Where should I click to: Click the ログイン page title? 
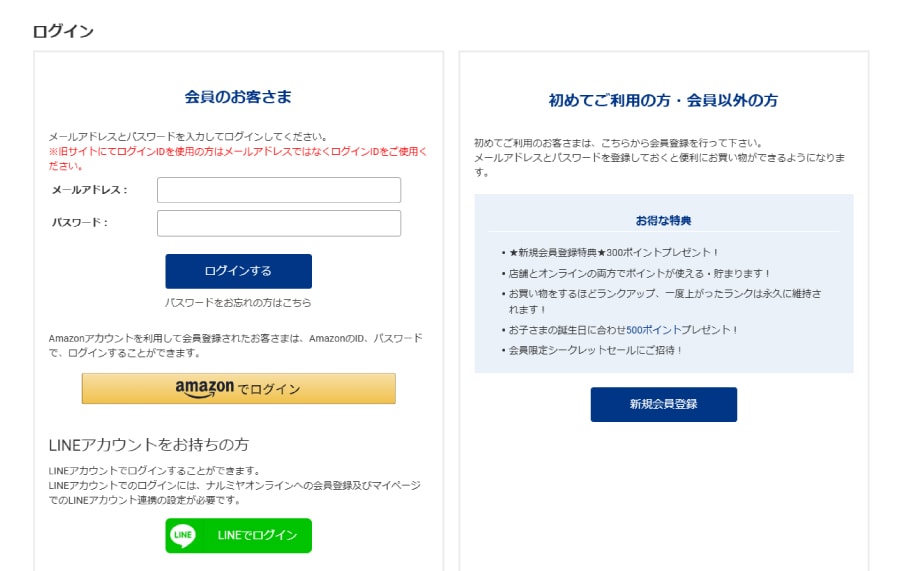pyautogui.click(x=63, y=31)
